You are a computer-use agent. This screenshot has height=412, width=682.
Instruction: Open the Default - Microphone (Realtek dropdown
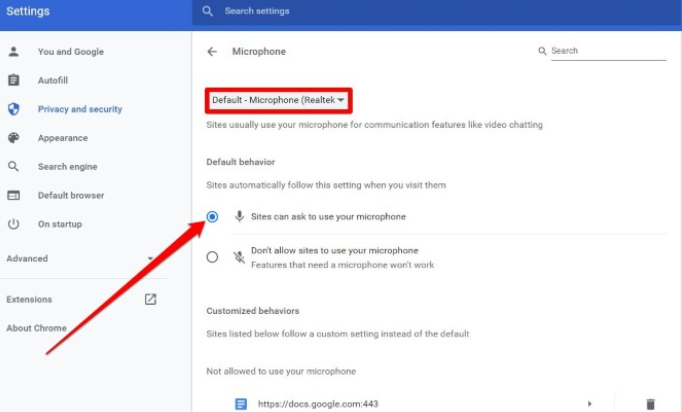coord(278,100)
